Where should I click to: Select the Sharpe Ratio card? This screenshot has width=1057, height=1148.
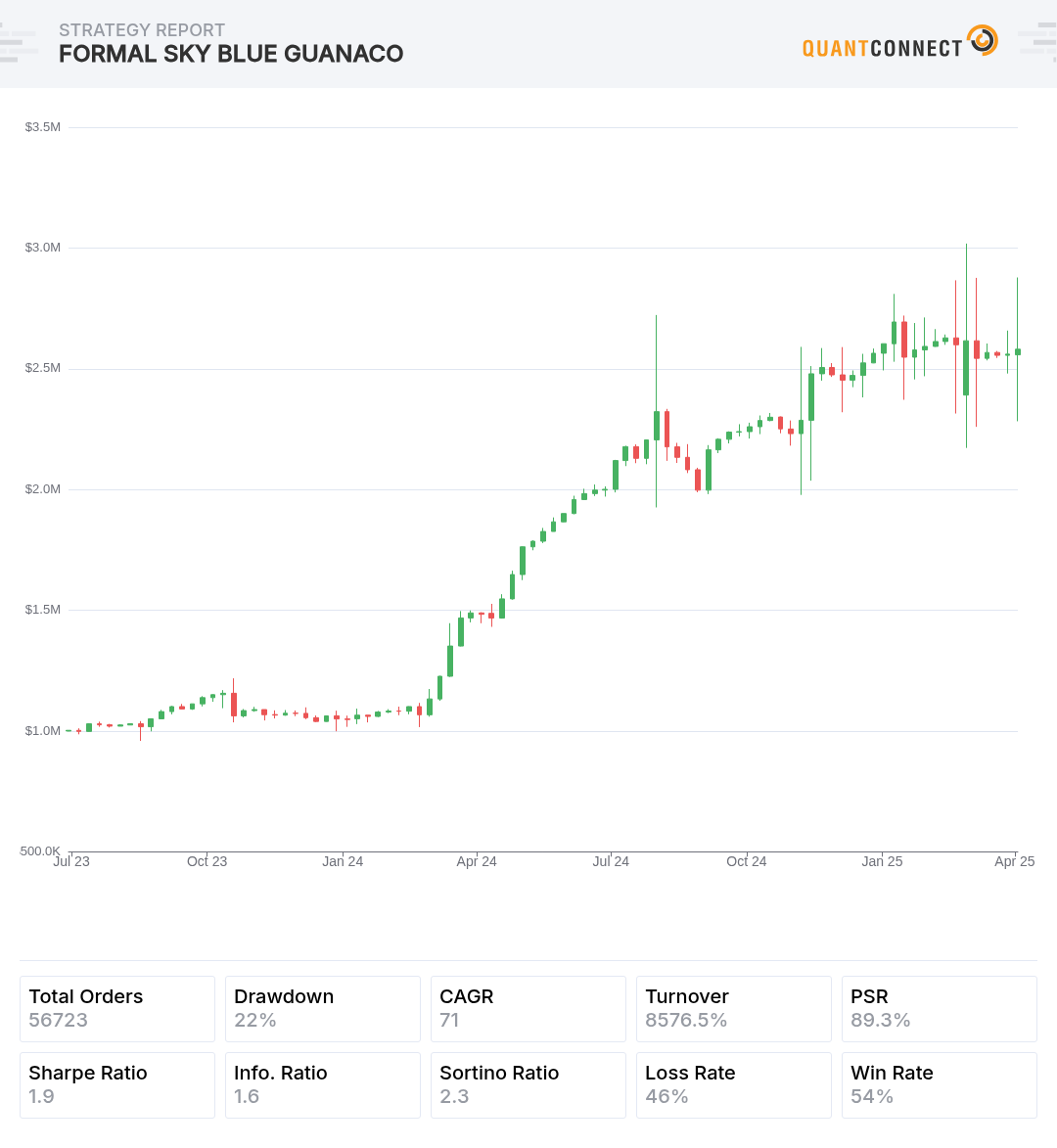[117, 1084]
